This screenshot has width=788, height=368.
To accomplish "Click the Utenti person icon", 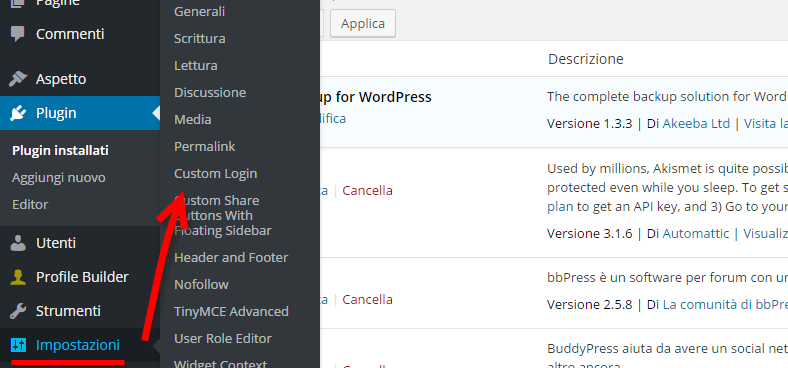I will (18, 243).
